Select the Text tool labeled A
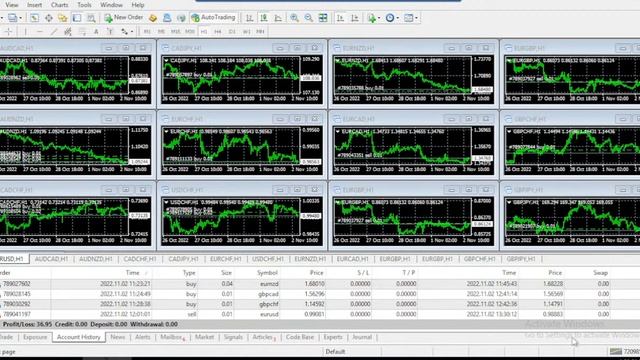This screenshot has width=640, height=360. click(x=96, y=31)
